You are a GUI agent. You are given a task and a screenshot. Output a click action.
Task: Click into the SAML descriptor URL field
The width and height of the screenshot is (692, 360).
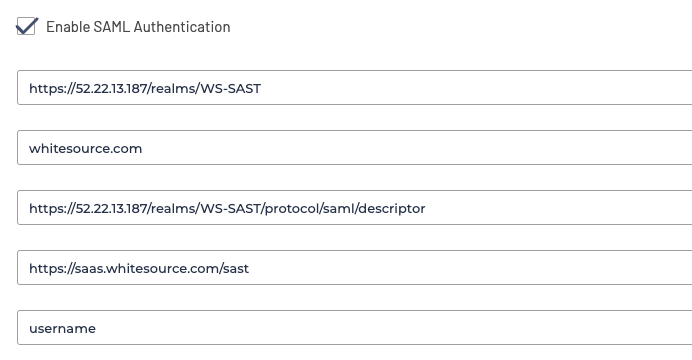(354, 207)
